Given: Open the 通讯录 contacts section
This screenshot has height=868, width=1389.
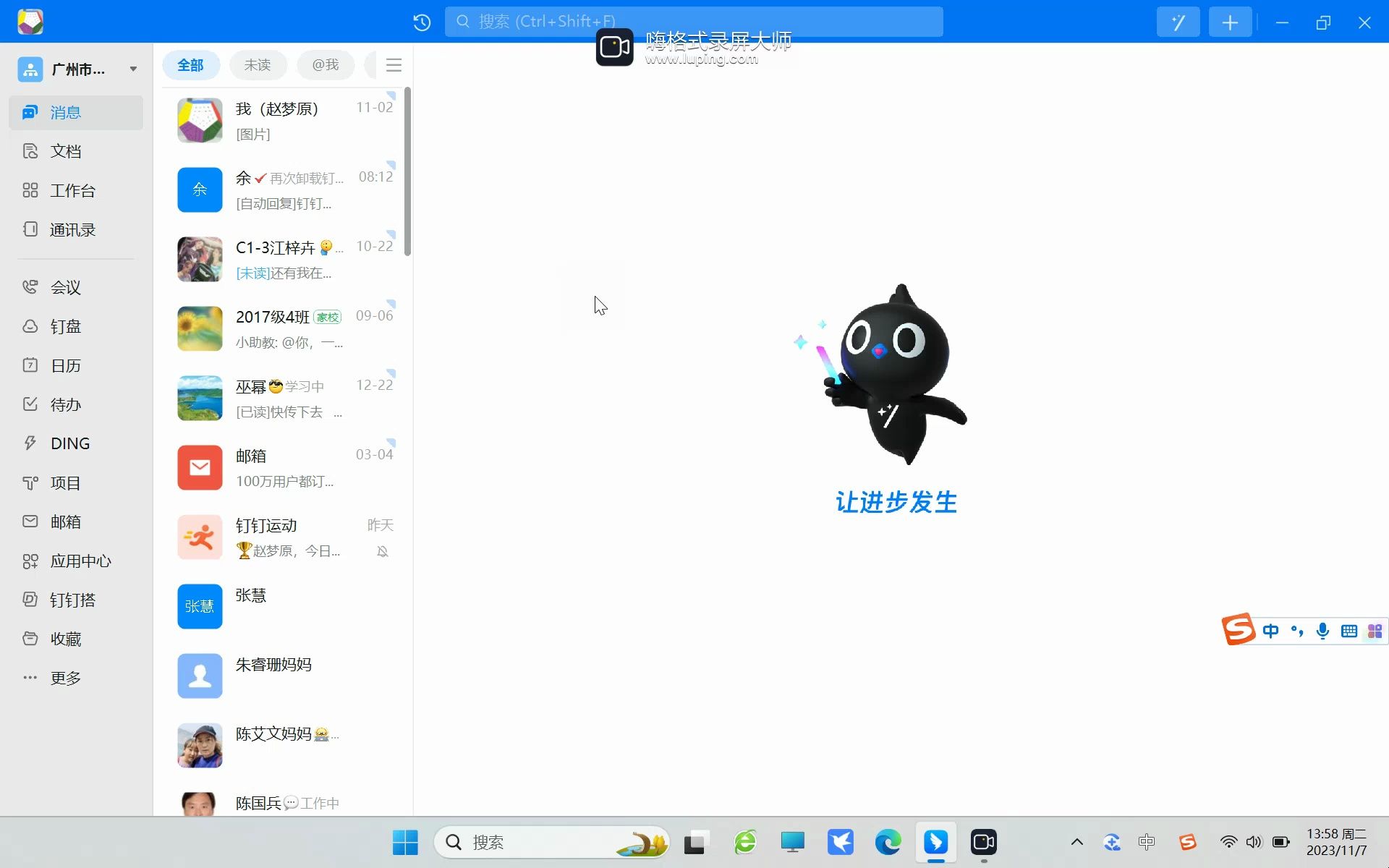Looking at the screenshot, I should pos(76,229).
